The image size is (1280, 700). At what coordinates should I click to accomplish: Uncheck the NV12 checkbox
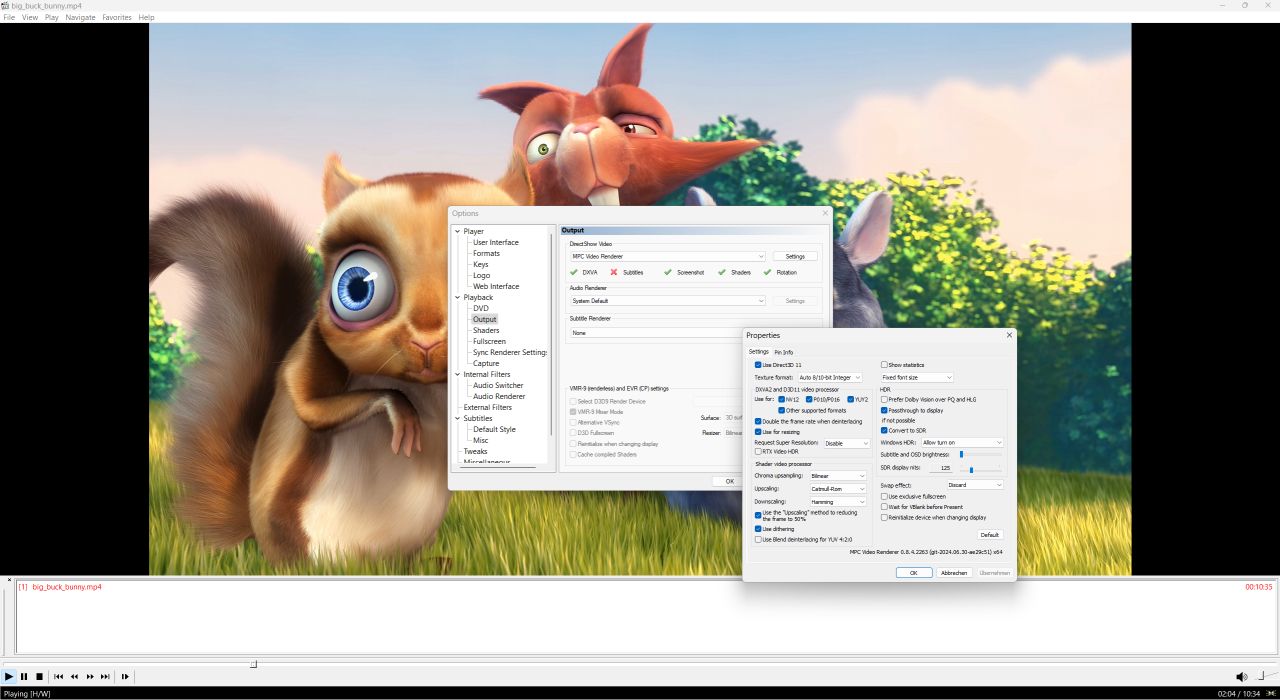point(782,399)
